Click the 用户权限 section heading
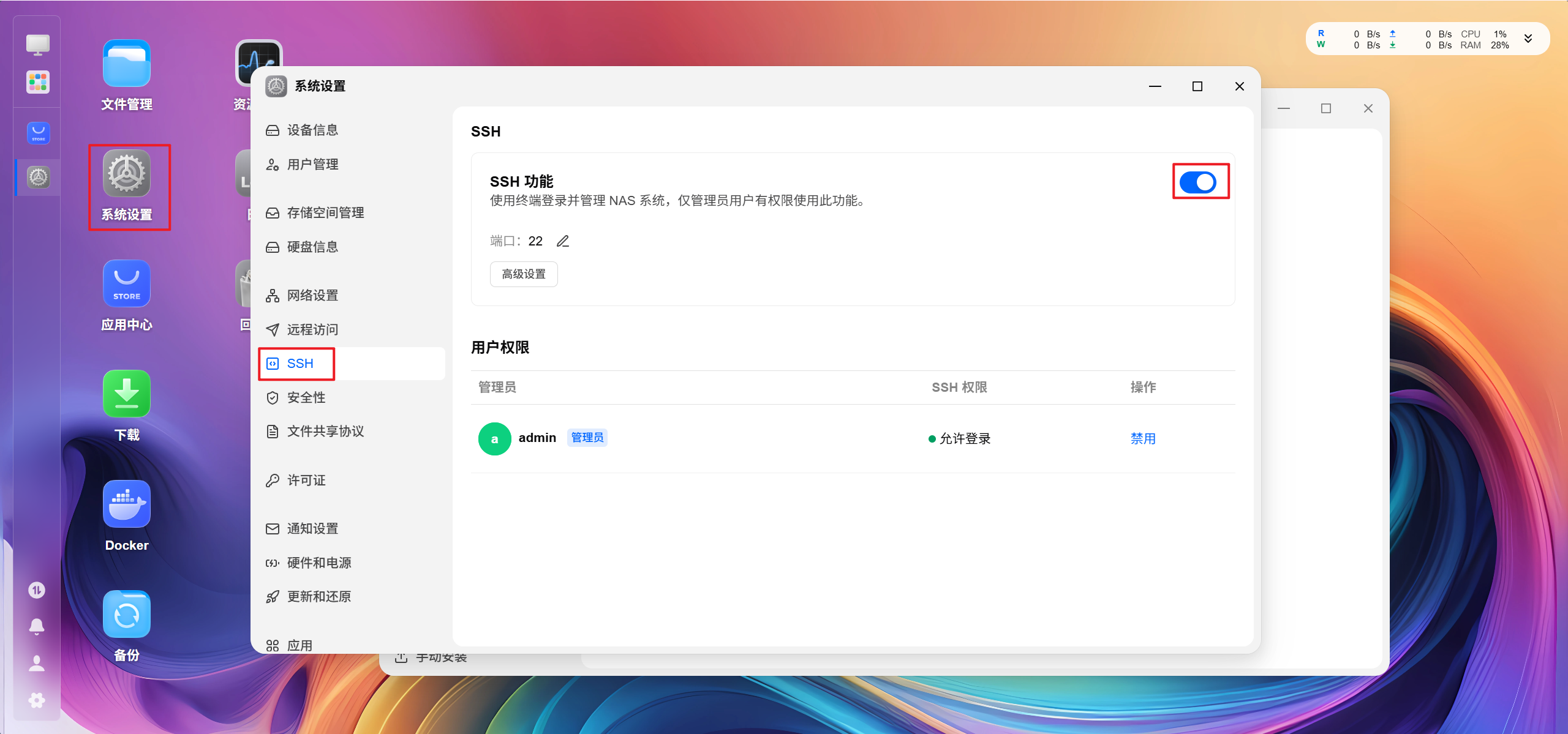 point(500,348)
